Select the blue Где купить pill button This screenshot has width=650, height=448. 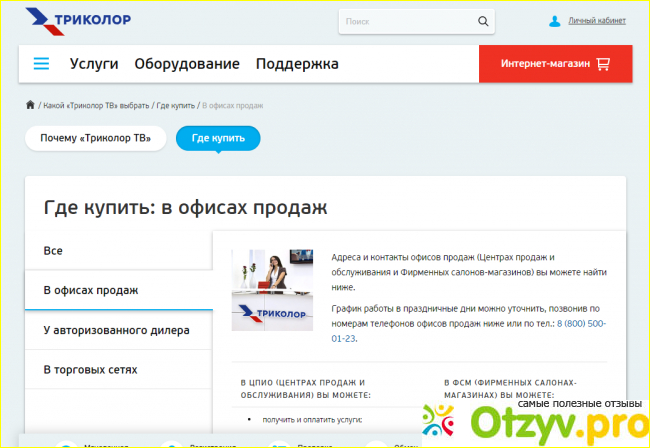[217, 139]
